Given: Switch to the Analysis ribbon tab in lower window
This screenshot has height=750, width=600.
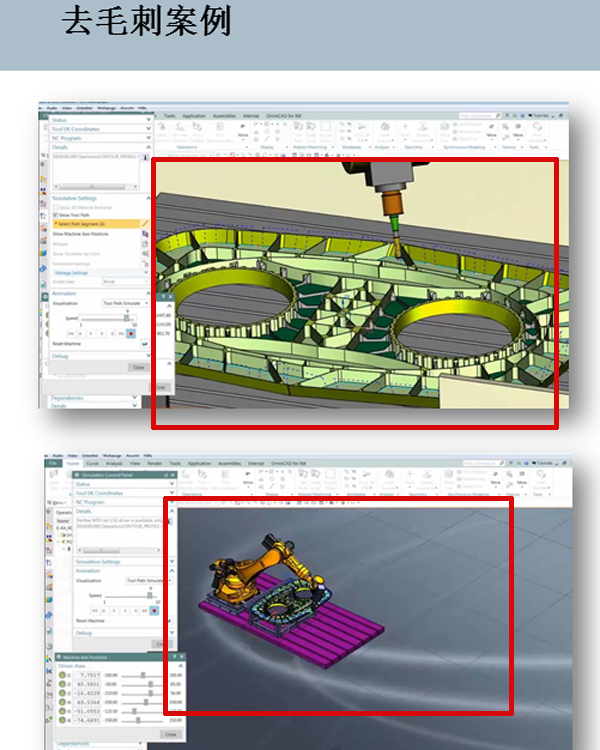Looking at the screenshot, I should click(114, 463).
